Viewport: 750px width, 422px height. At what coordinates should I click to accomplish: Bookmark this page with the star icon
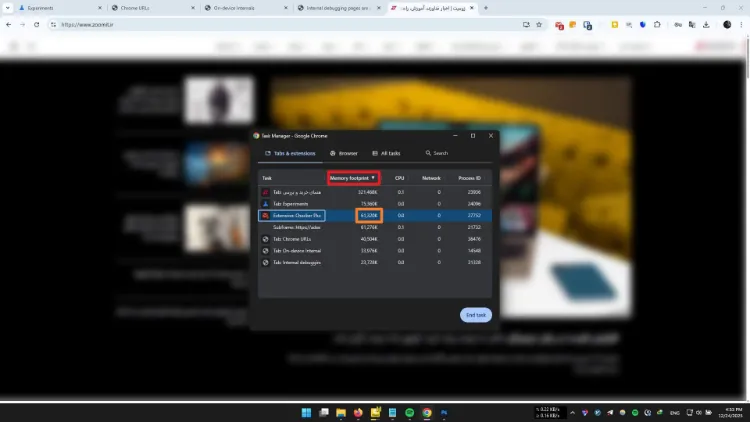click(x=539, y=24)
